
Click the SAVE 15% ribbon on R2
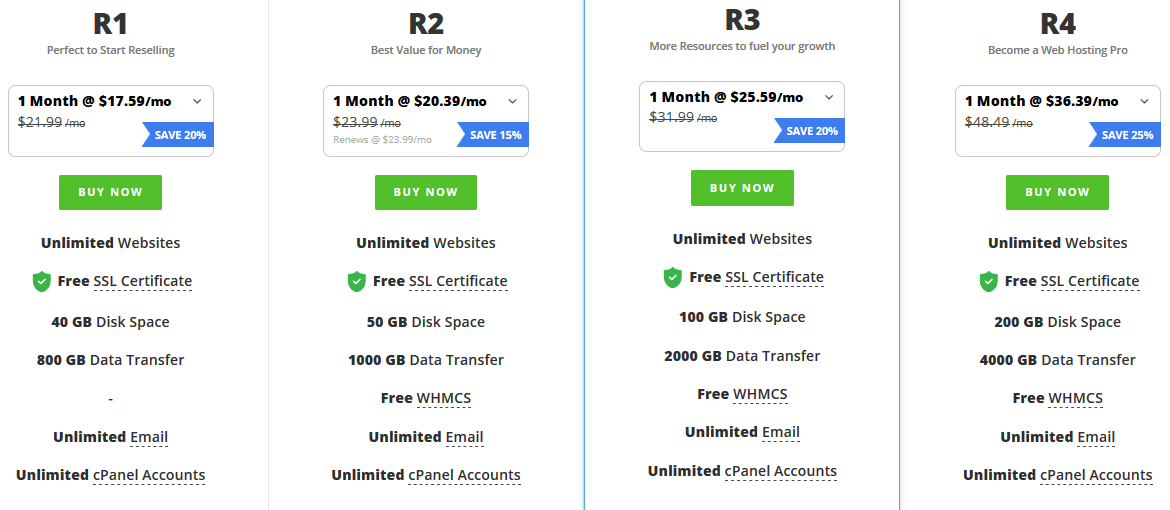tap(493, 135)
